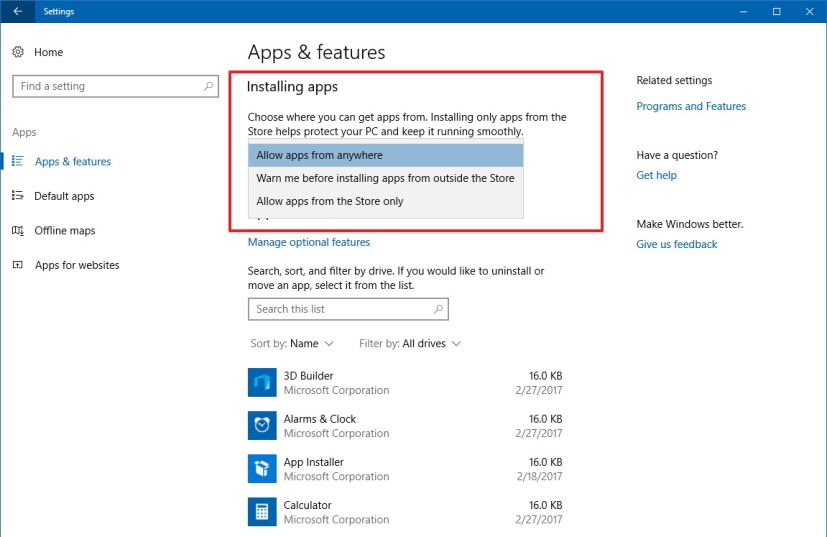Viewport: 827px width, 537px height.
Task: Click the Alarms & Clock app icon
Action: [x=262, y=426]
